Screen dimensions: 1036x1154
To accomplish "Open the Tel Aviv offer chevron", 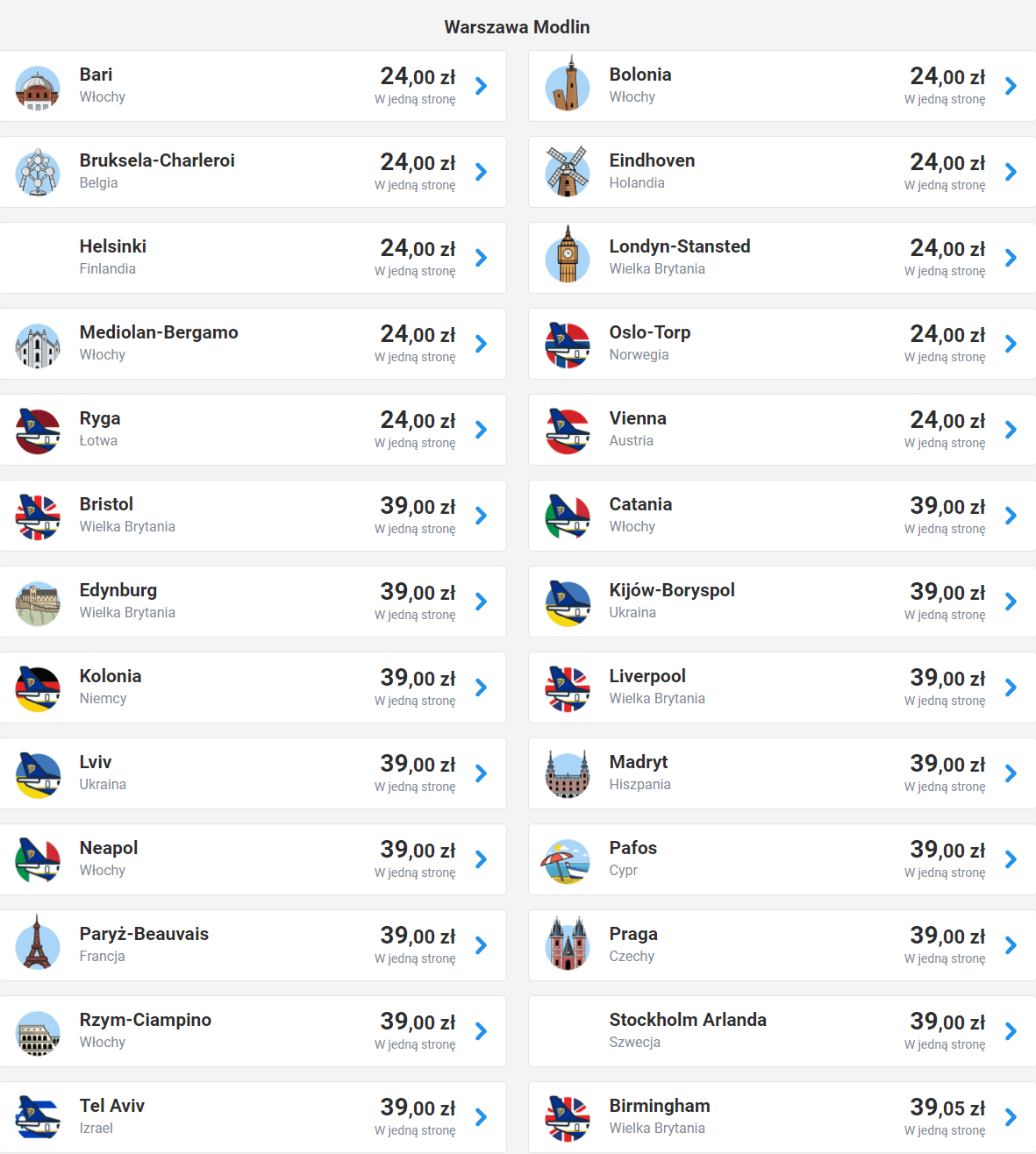I will [481, 1117].
